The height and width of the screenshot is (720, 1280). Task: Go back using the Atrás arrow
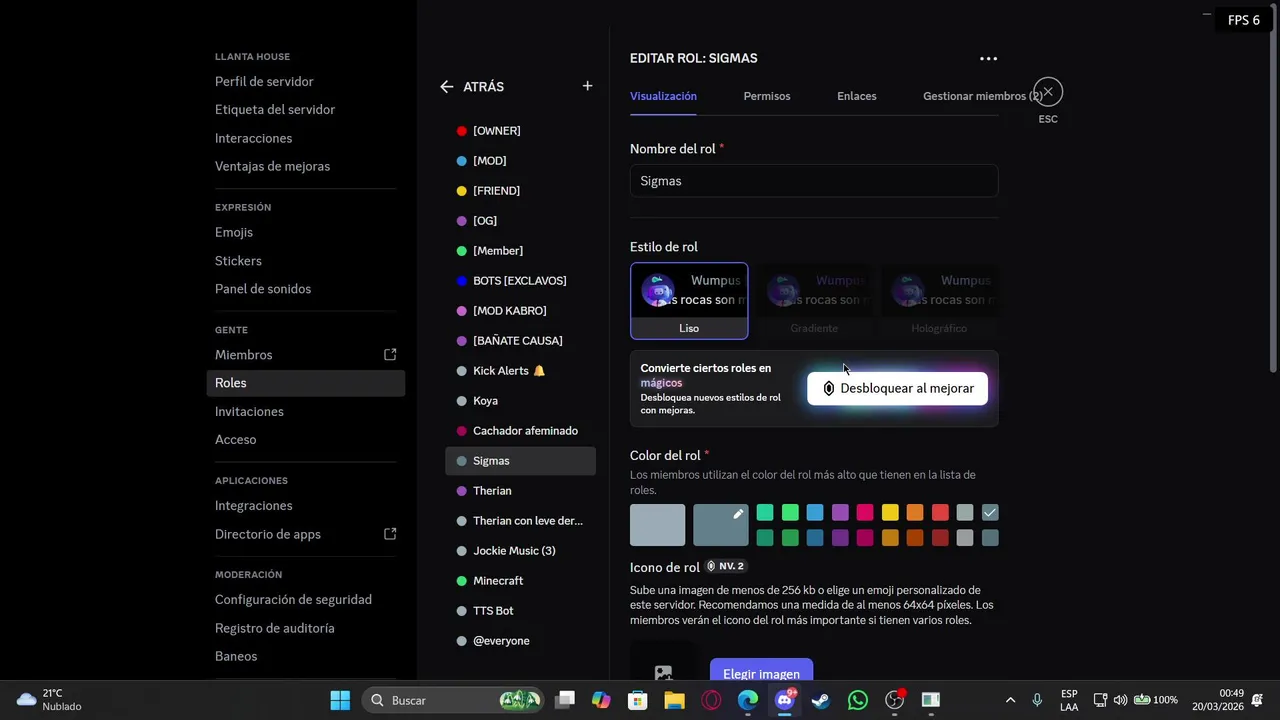pos(446,87)
